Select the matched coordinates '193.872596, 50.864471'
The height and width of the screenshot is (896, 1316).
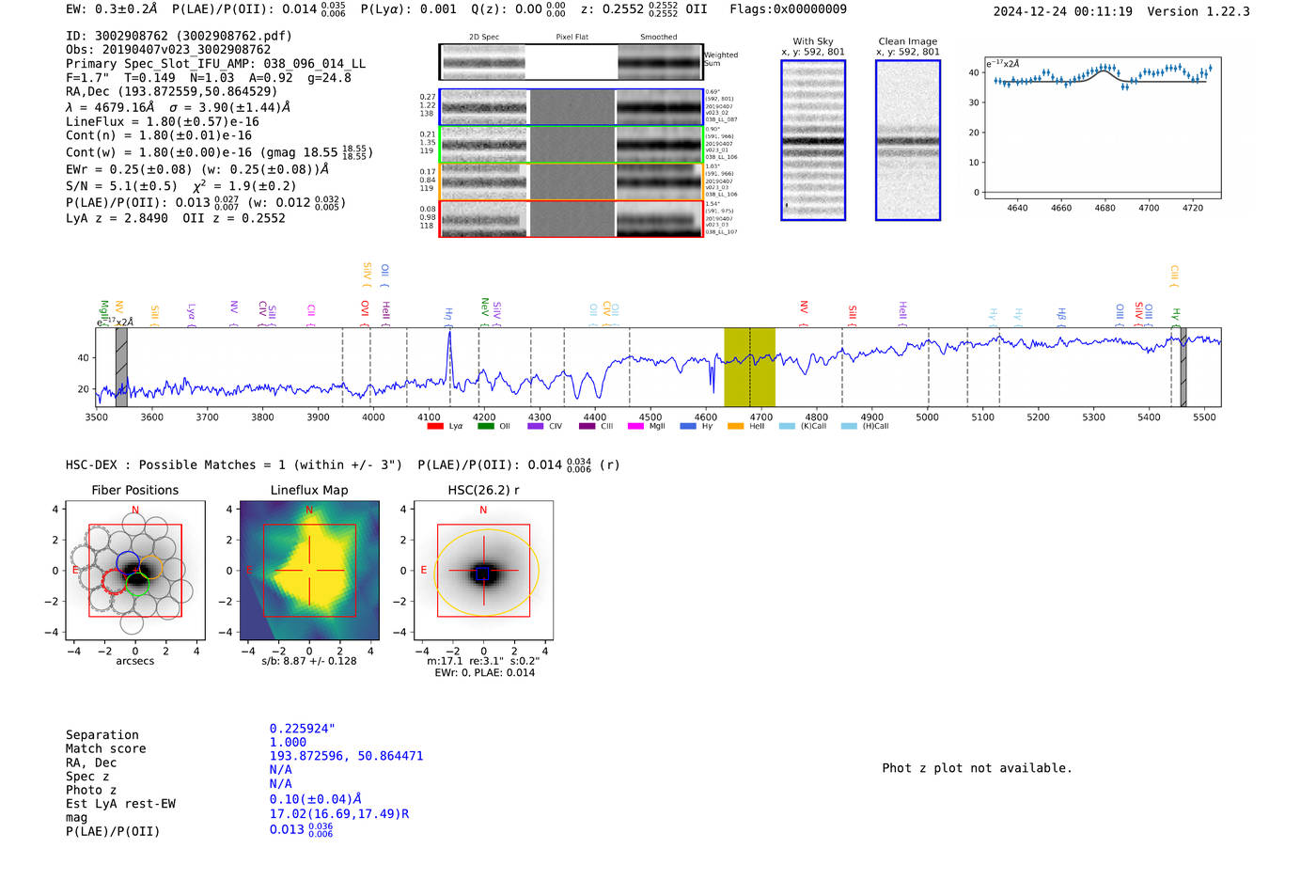point(346,756)
